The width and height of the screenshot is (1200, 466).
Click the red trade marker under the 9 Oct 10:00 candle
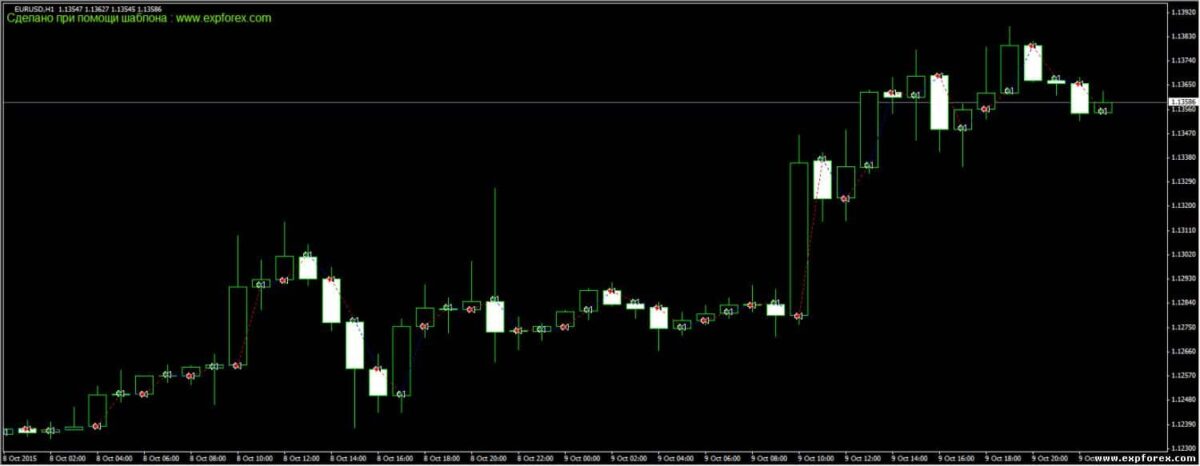[798, 316]
